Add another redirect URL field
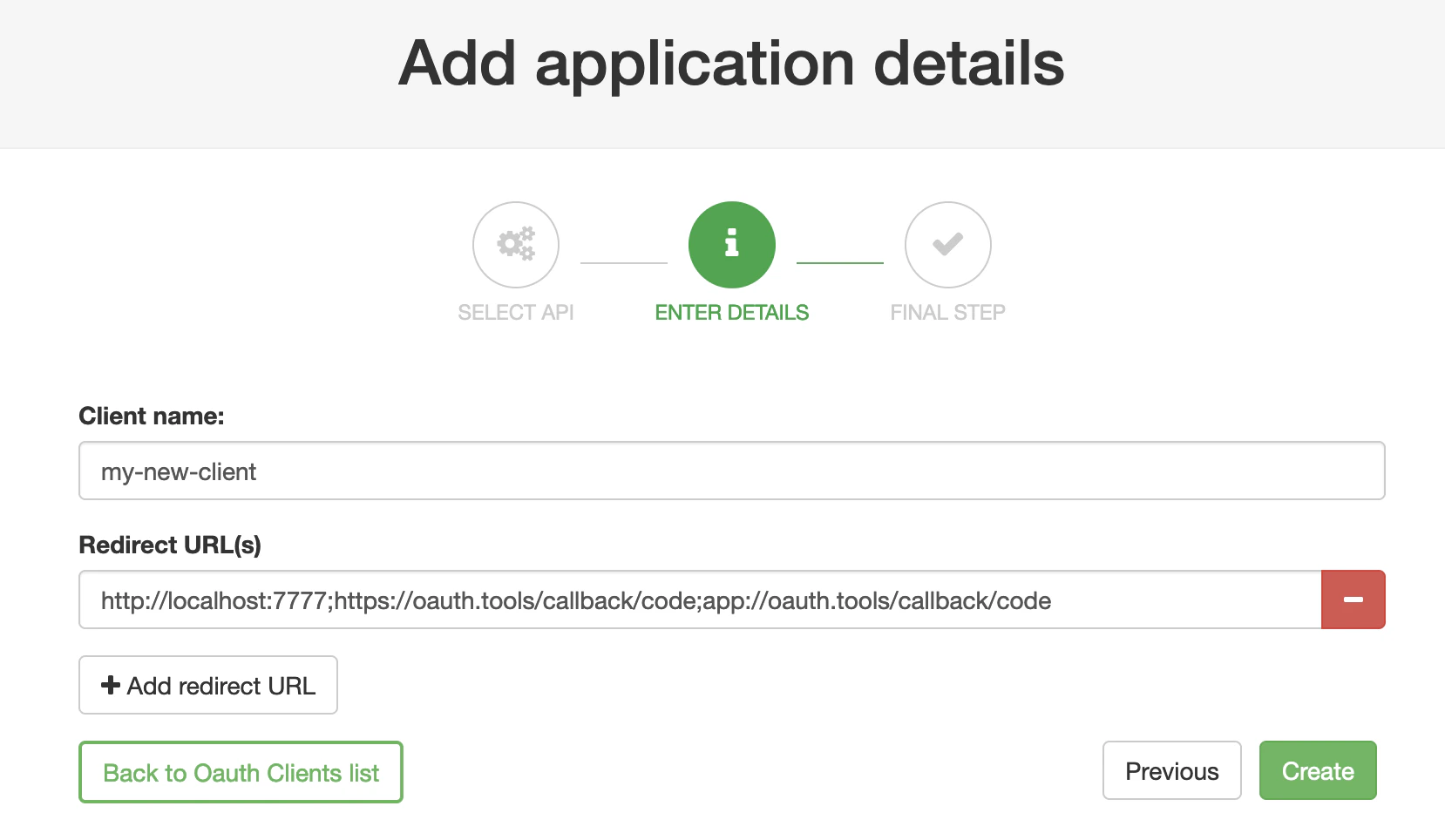The image size is (1445, 840). point(207,685)
